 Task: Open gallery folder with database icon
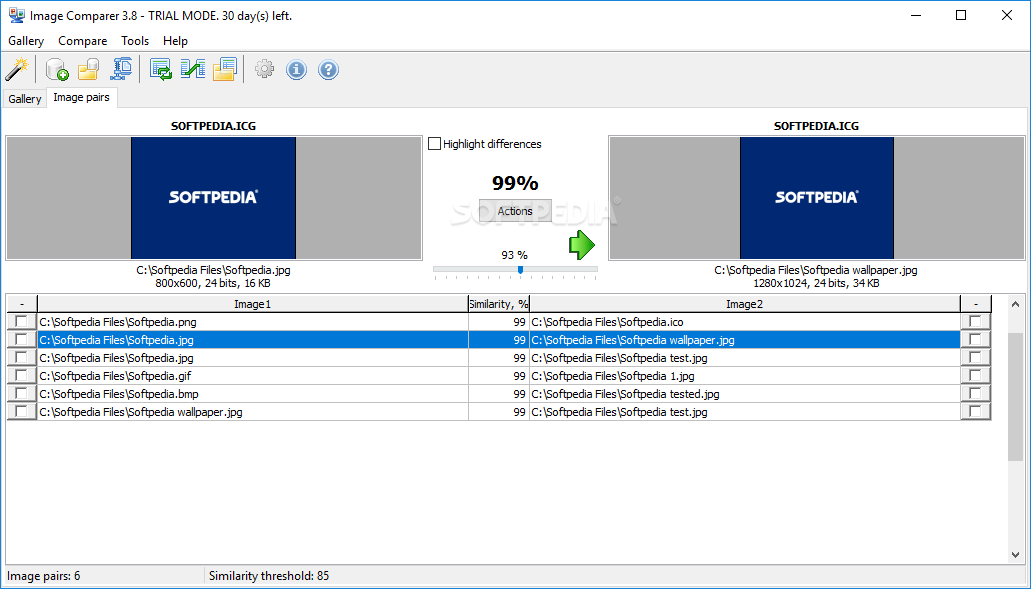pos(89,69)
